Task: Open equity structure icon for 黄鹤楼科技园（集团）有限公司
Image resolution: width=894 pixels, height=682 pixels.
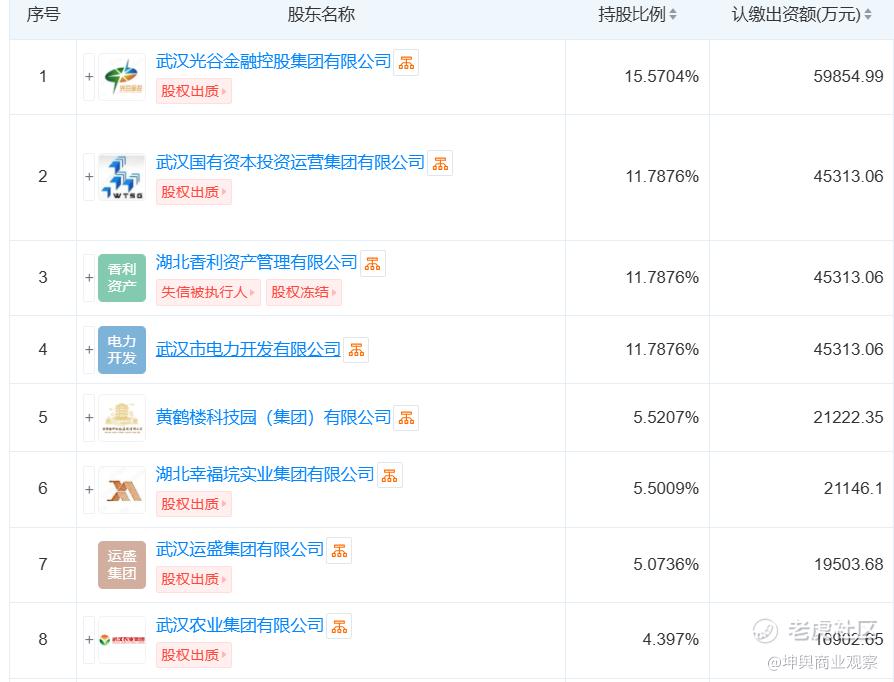Action: coord(406,418)
